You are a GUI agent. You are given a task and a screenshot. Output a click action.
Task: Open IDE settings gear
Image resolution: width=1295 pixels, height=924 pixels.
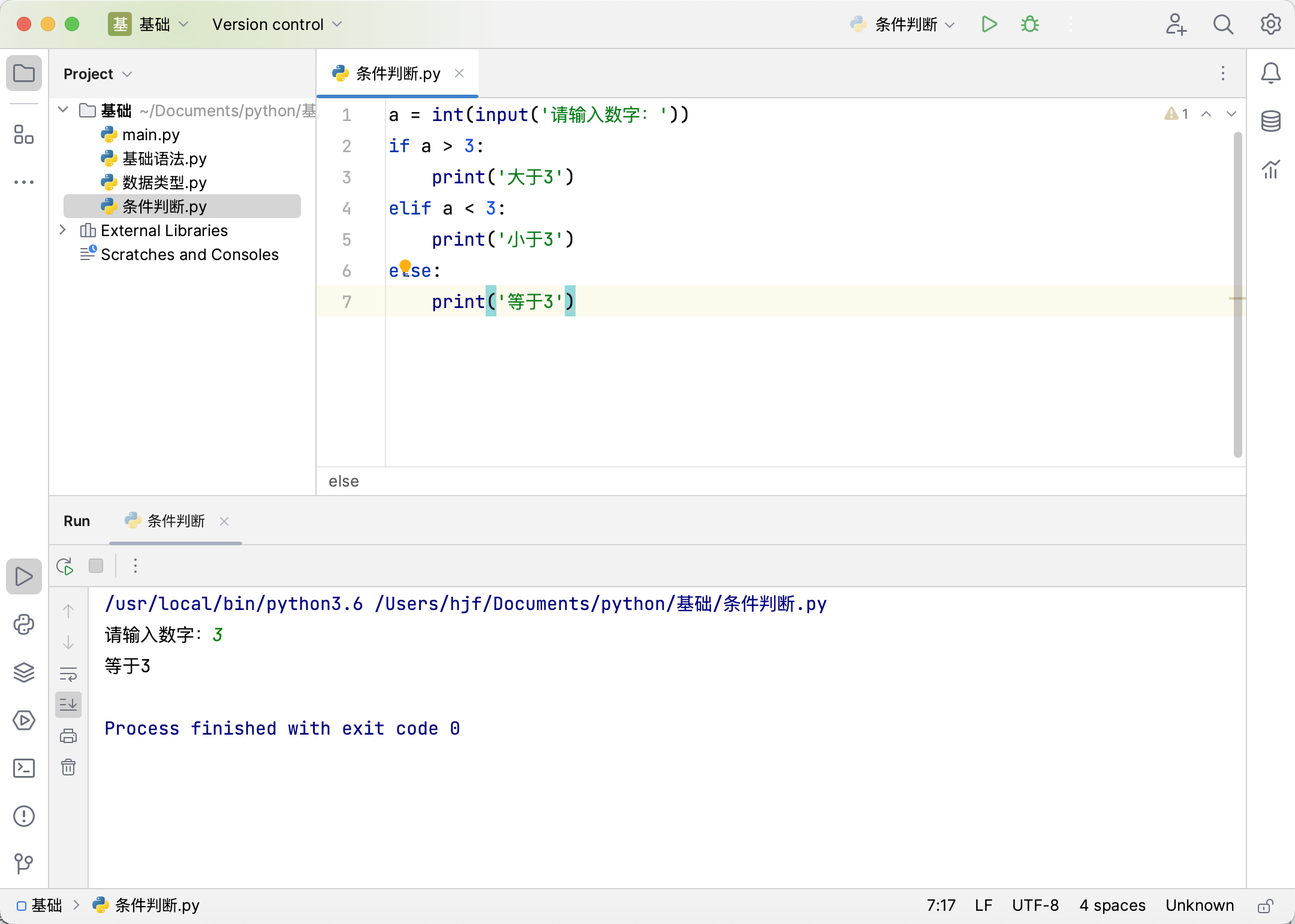1271,25
